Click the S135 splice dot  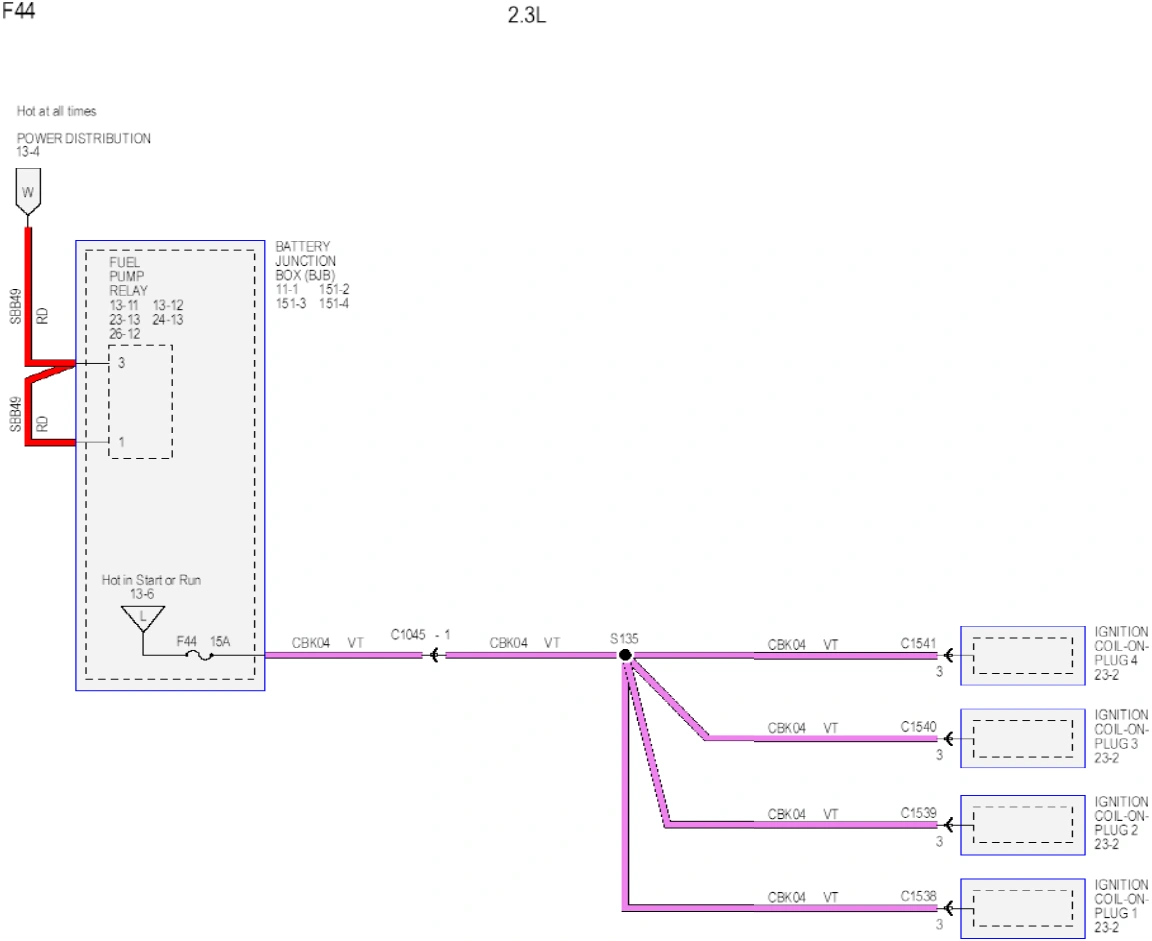[625, 655]
